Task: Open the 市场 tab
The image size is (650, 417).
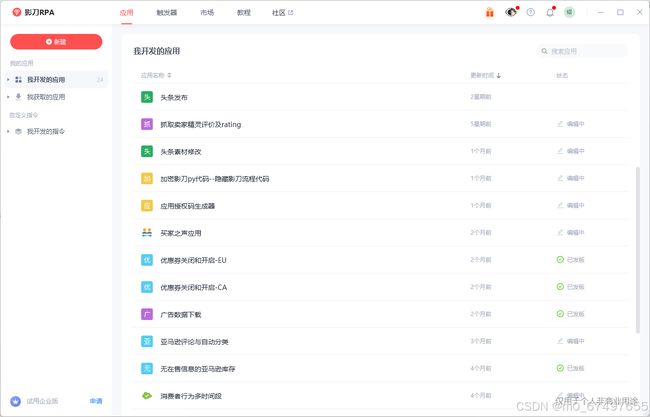Action: tap(207, 13)
